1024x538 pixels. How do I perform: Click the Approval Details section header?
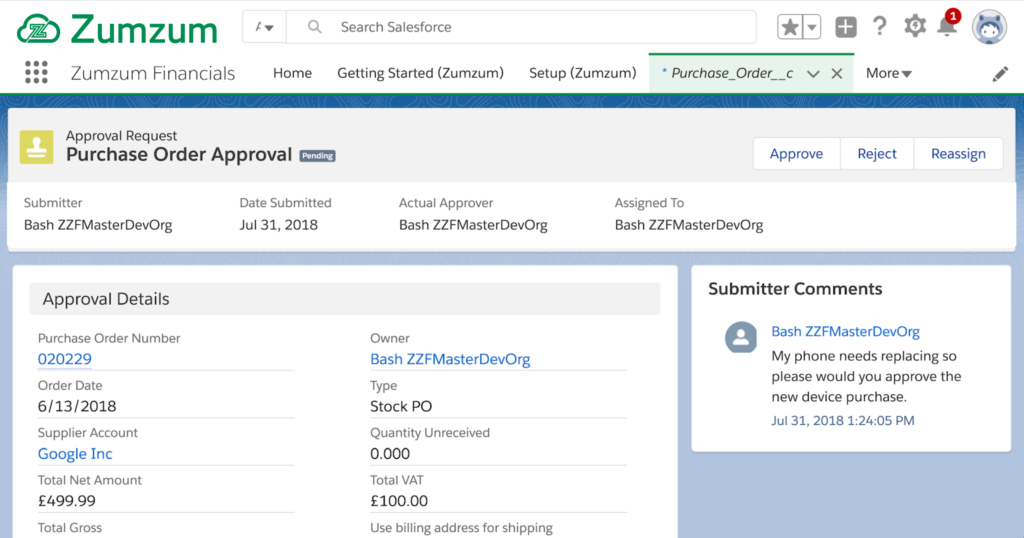(x=345, y=299)
